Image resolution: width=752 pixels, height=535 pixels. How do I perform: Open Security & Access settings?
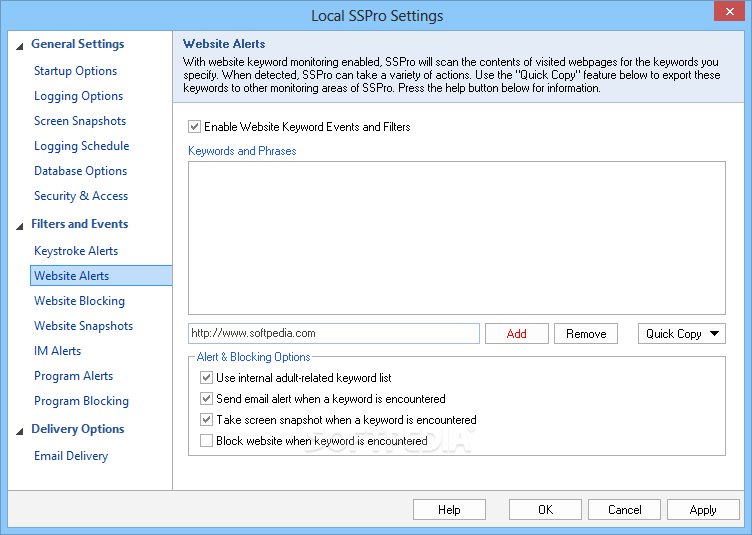[x=81, y=196]
